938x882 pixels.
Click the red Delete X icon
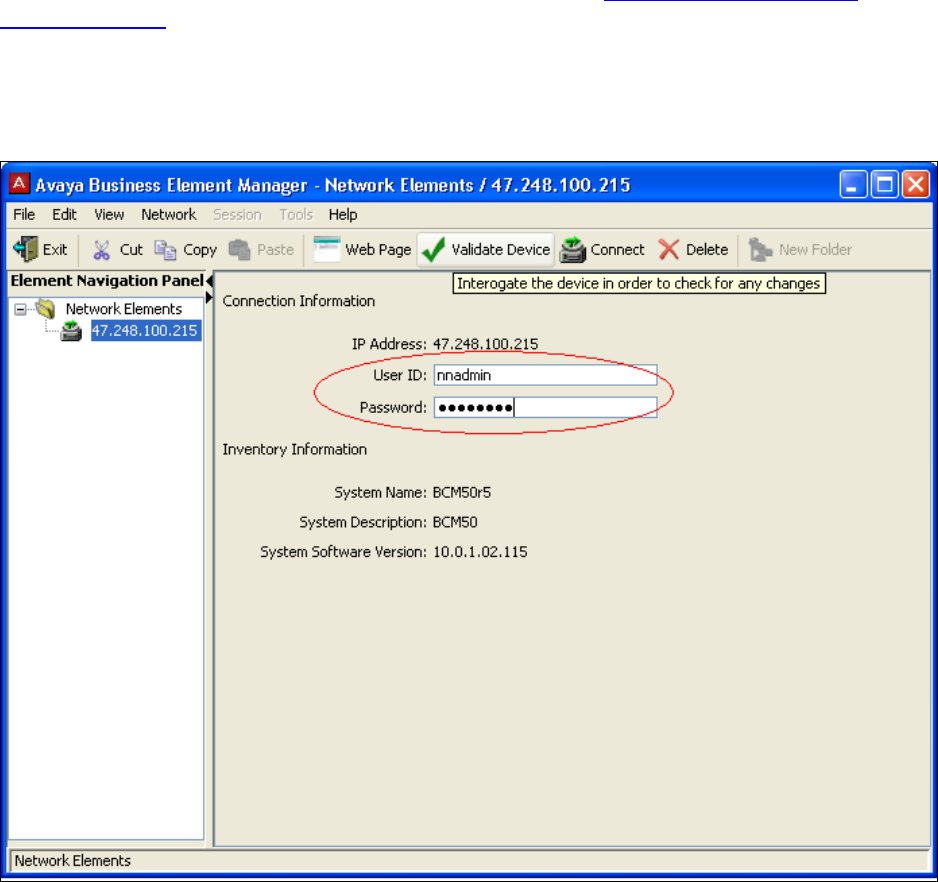point(669,250)
